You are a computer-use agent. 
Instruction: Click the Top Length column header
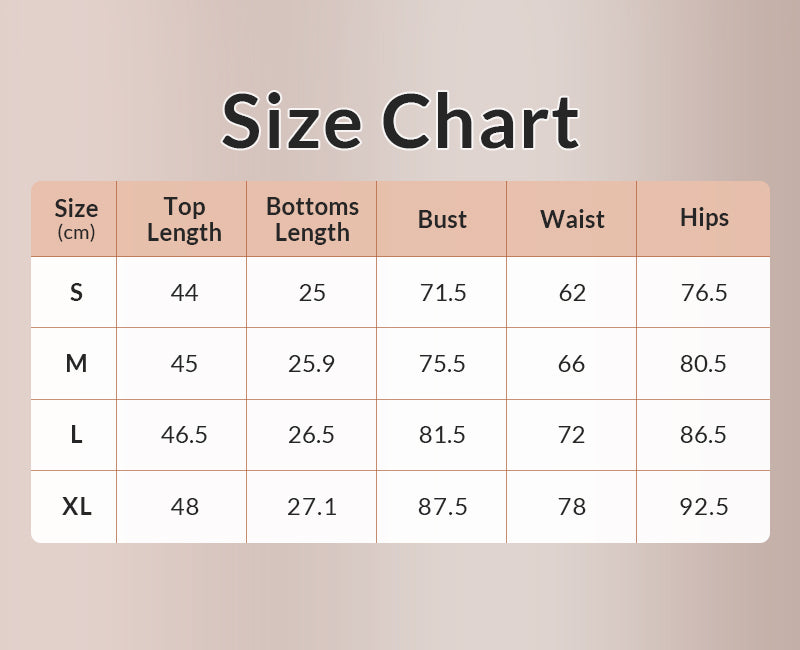(184, 219)
